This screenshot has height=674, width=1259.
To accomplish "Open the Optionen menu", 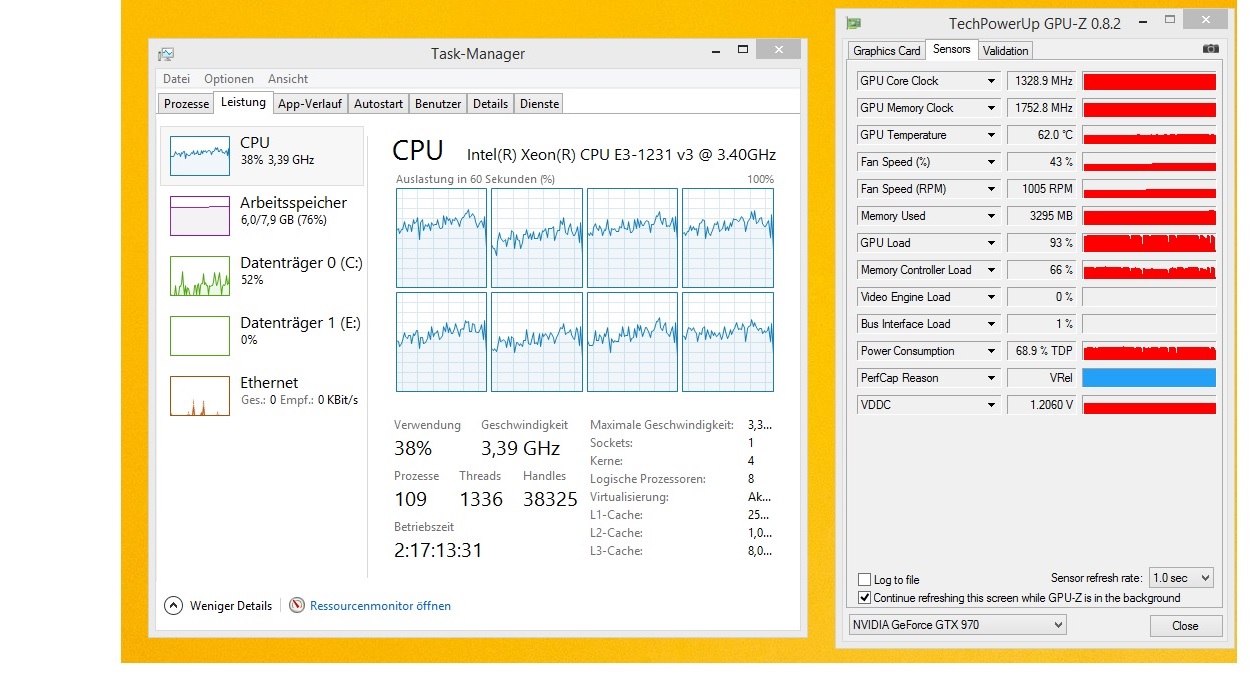I will [229, 79].
